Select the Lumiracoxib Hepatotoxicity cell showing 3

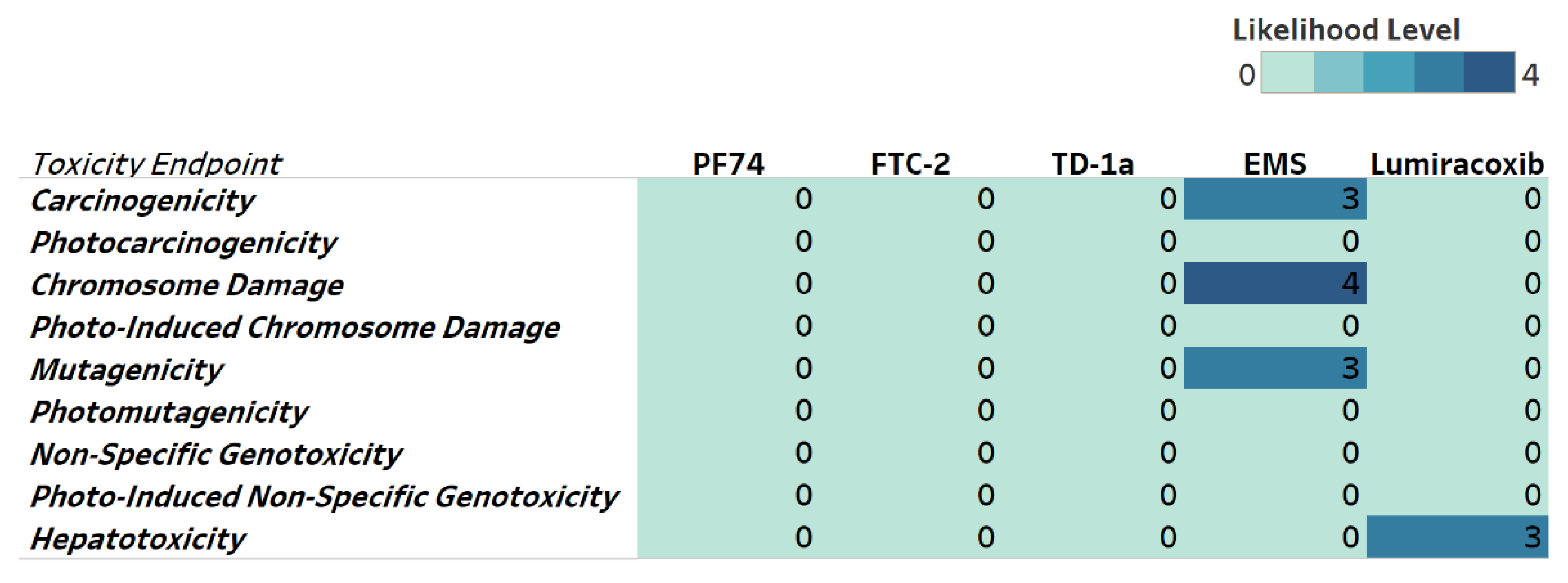(x=1457, y=537)
